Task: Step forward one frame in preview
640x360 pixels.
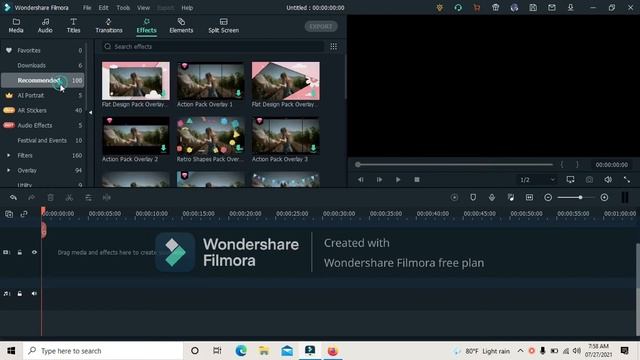Action: pos(379,180)
